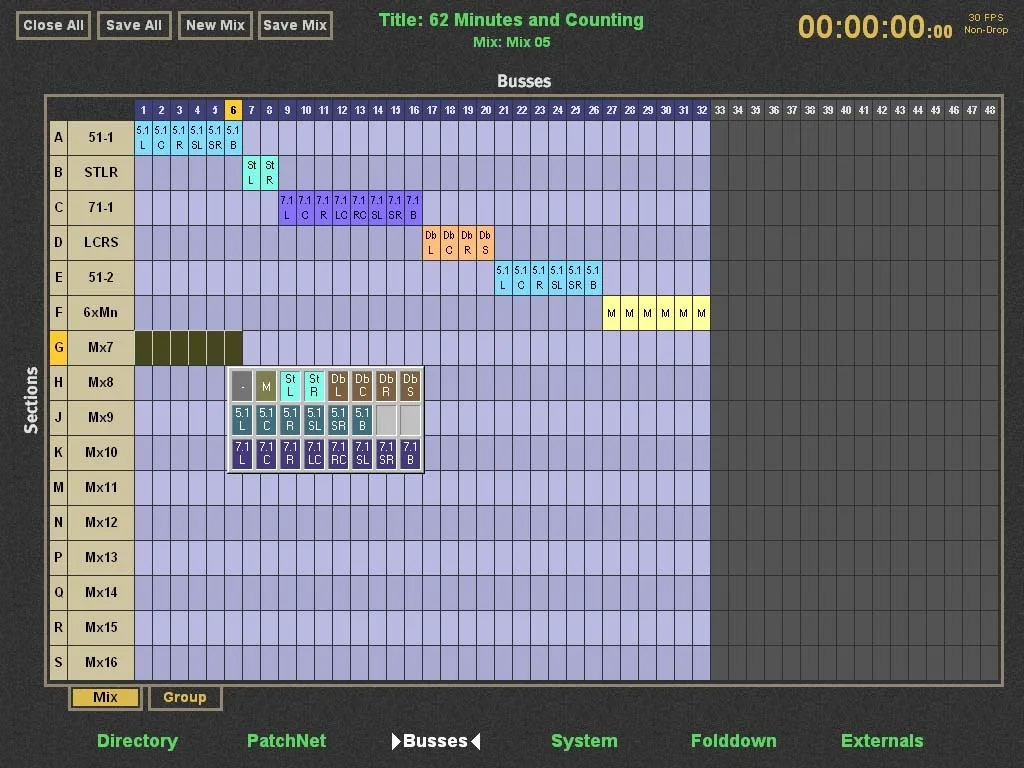This screenshot has height=768, width=1024.
Task: Click the 'Mix: Mix 05' label
Action: pos(512,42)
